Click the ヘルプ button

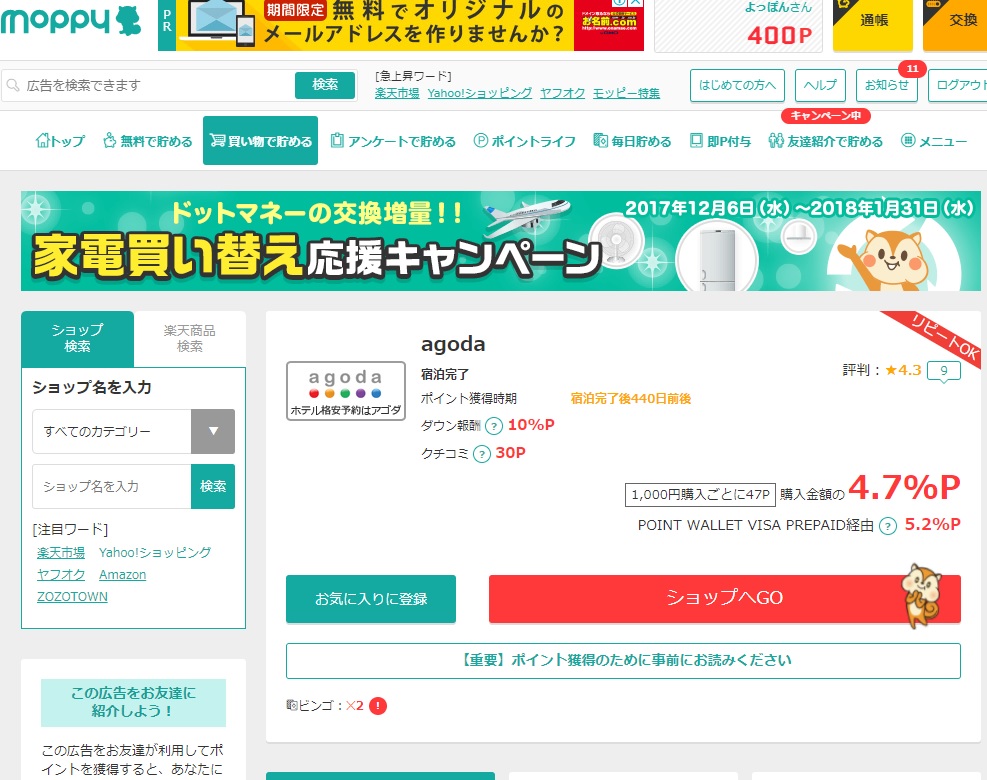820,85
